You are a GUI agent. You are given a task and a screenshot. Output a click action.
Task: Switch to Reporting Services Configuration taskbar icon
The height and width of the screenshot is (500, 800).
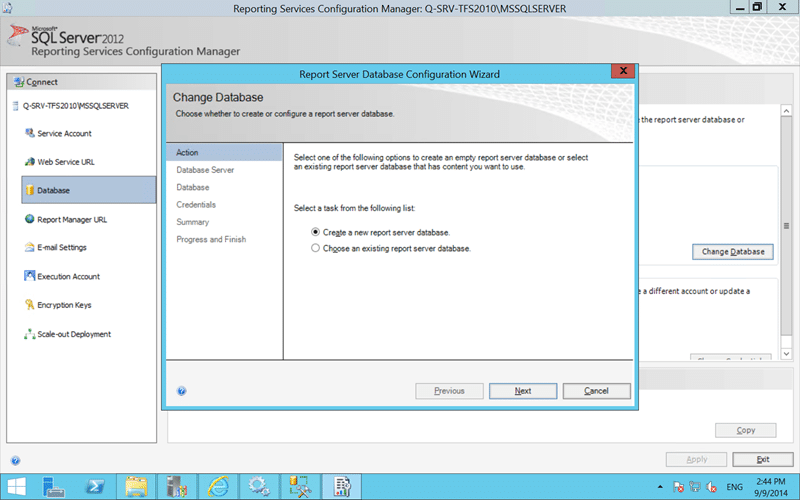coord(341,487)
